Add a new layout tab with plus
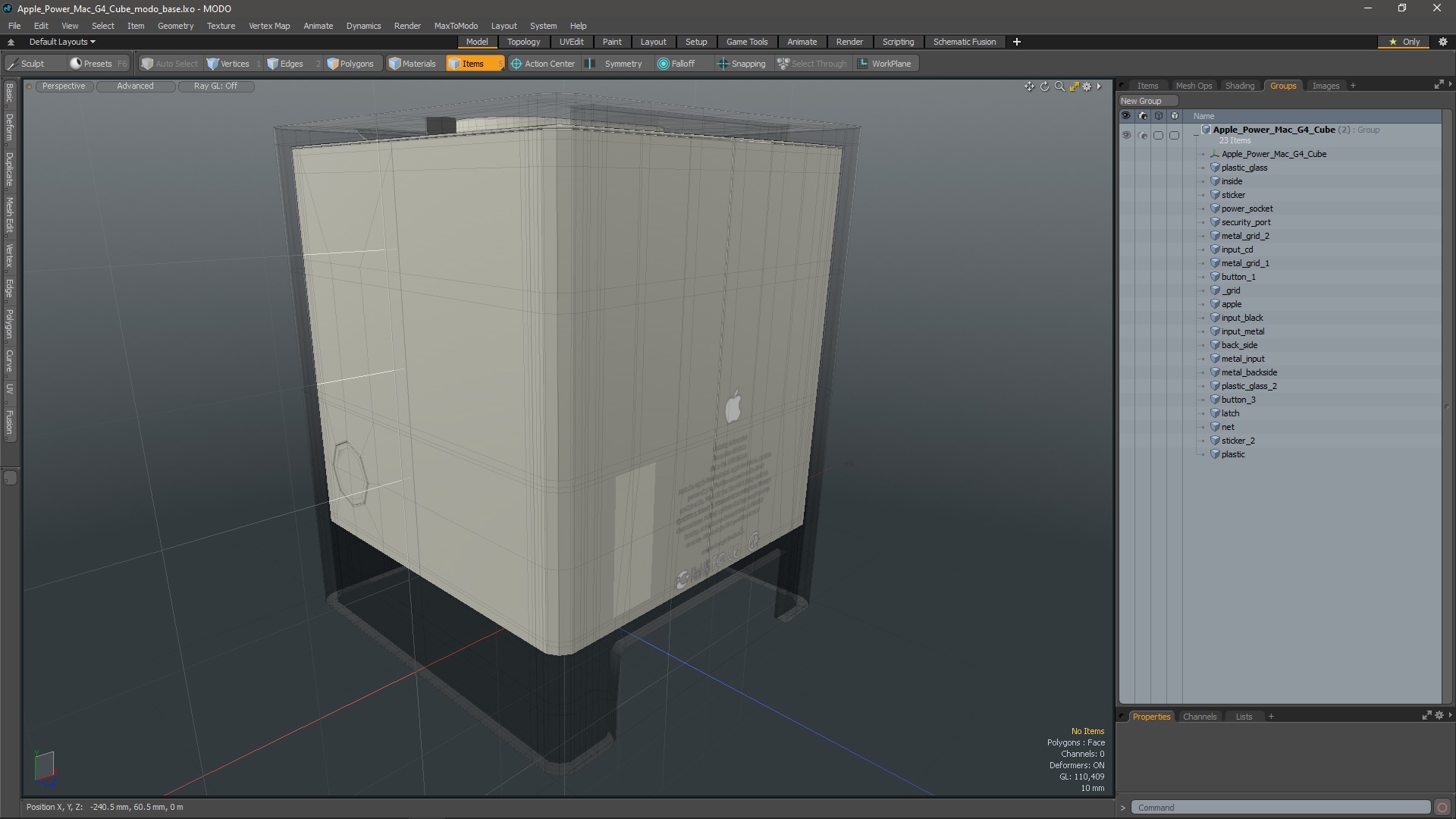 click(x=1016, y=42)
